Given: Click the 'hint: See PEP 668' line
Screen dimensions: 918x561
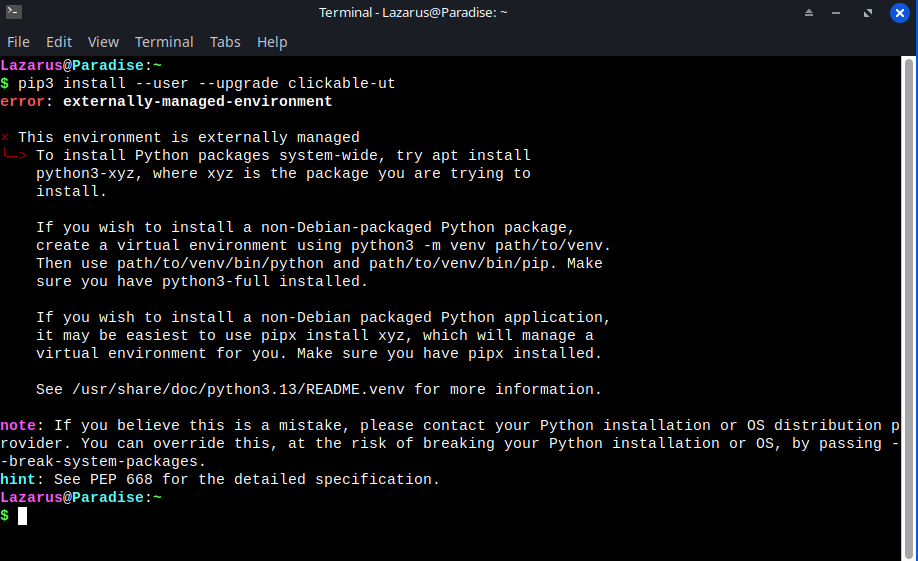Looking at the screenshot, I should tap(220, 480).
